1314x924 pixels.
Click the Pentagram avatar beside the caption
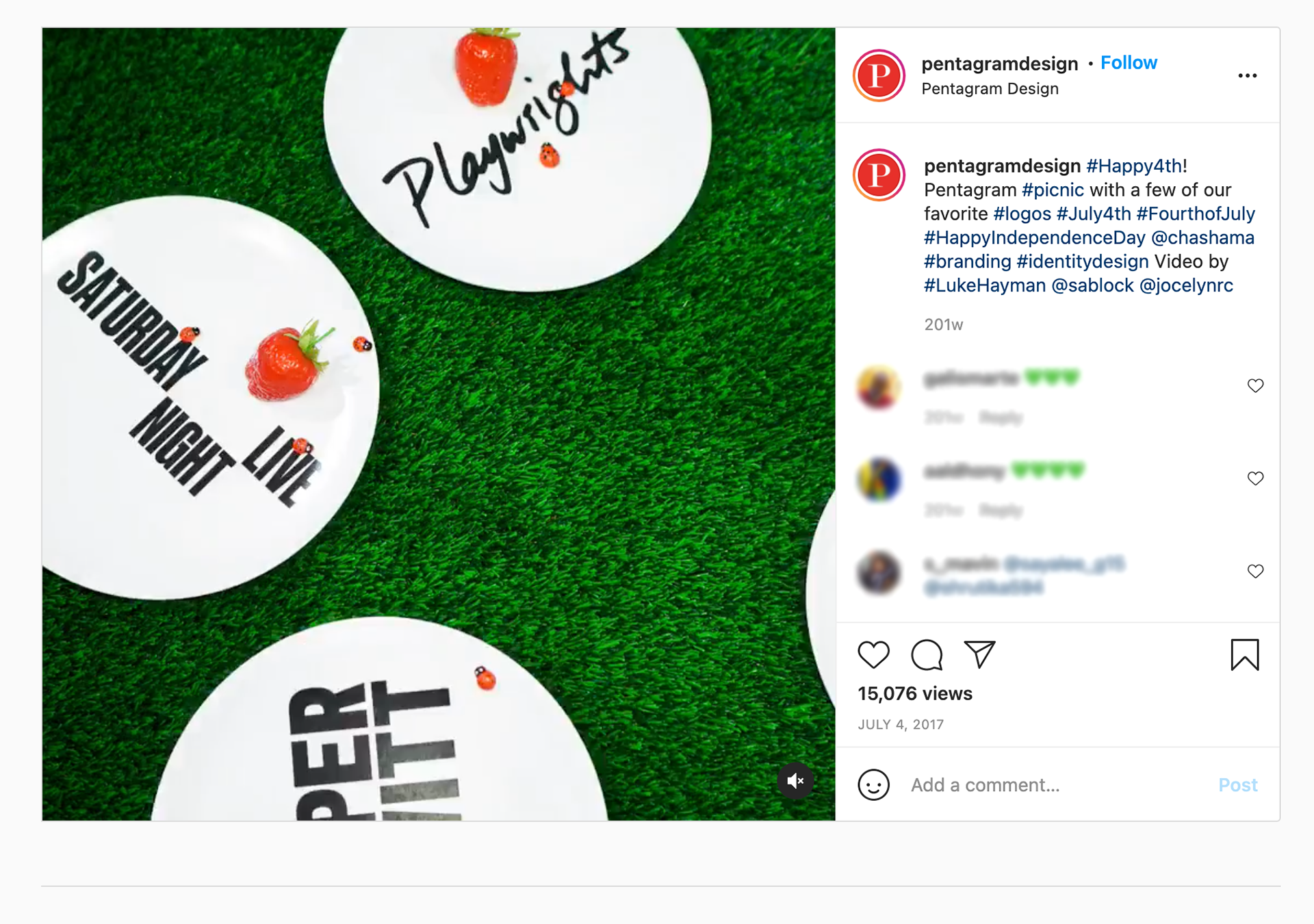(x=879, y=175)
